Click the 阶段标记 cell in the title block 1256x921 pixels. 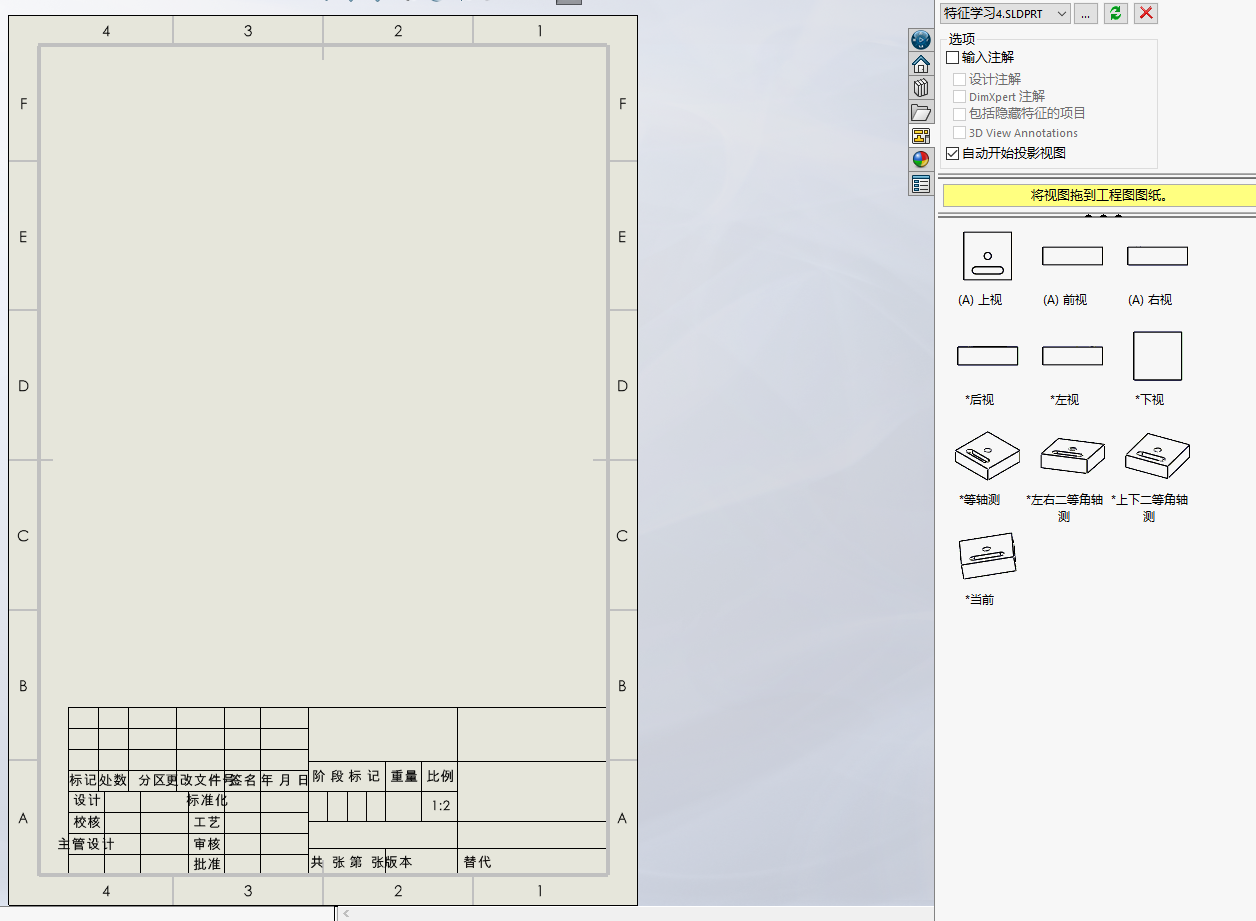tap(346, 776)
